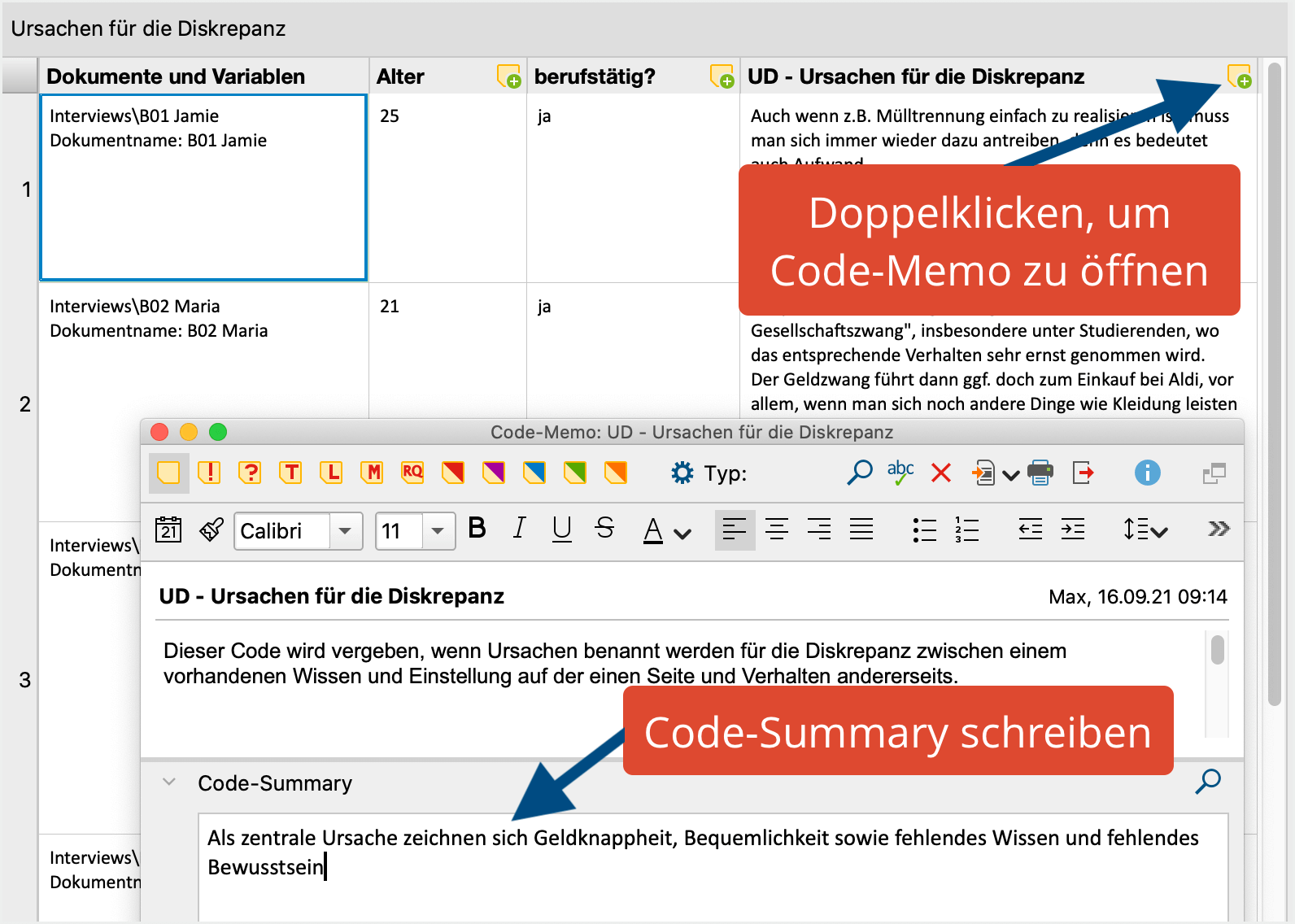
Task: Insert numbered list
Action: (x=966, y=530)
